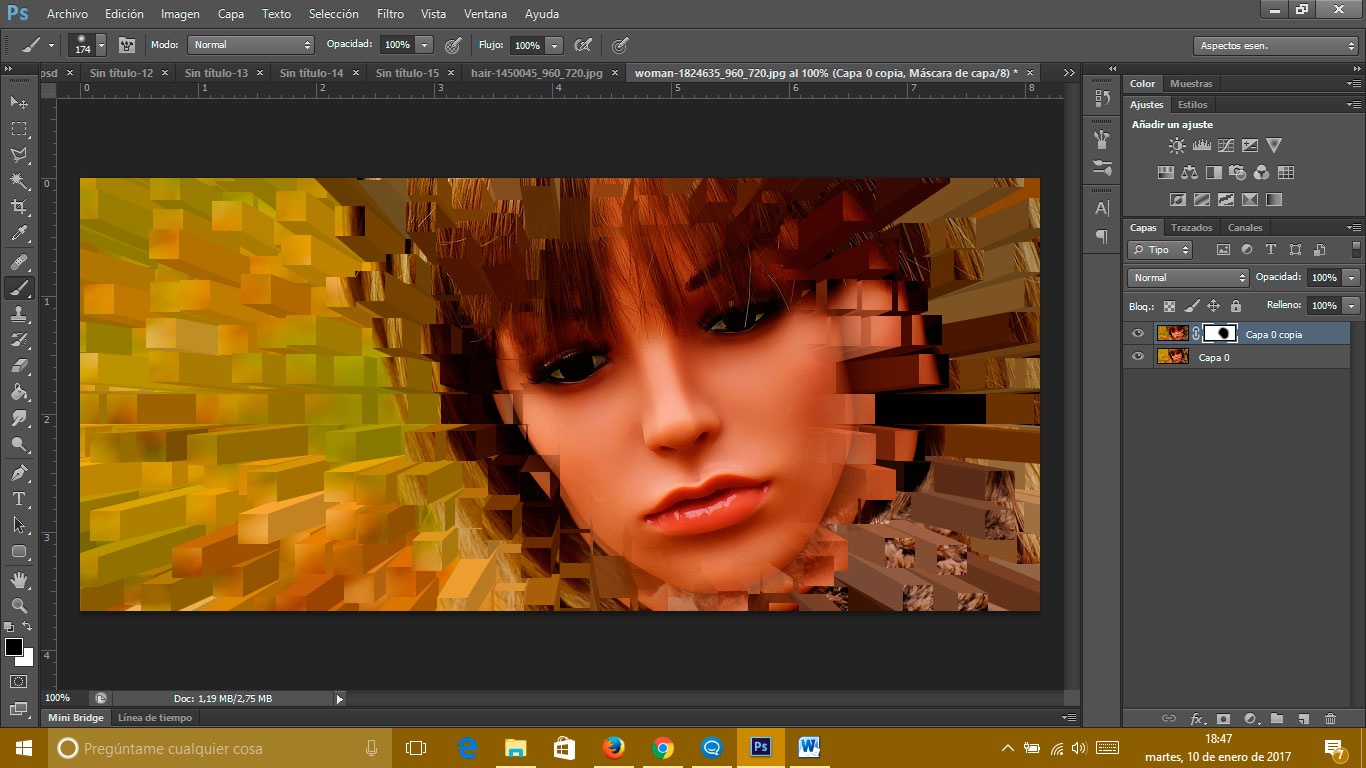Add a Color Balance adjustment

tap(1189, 173)
